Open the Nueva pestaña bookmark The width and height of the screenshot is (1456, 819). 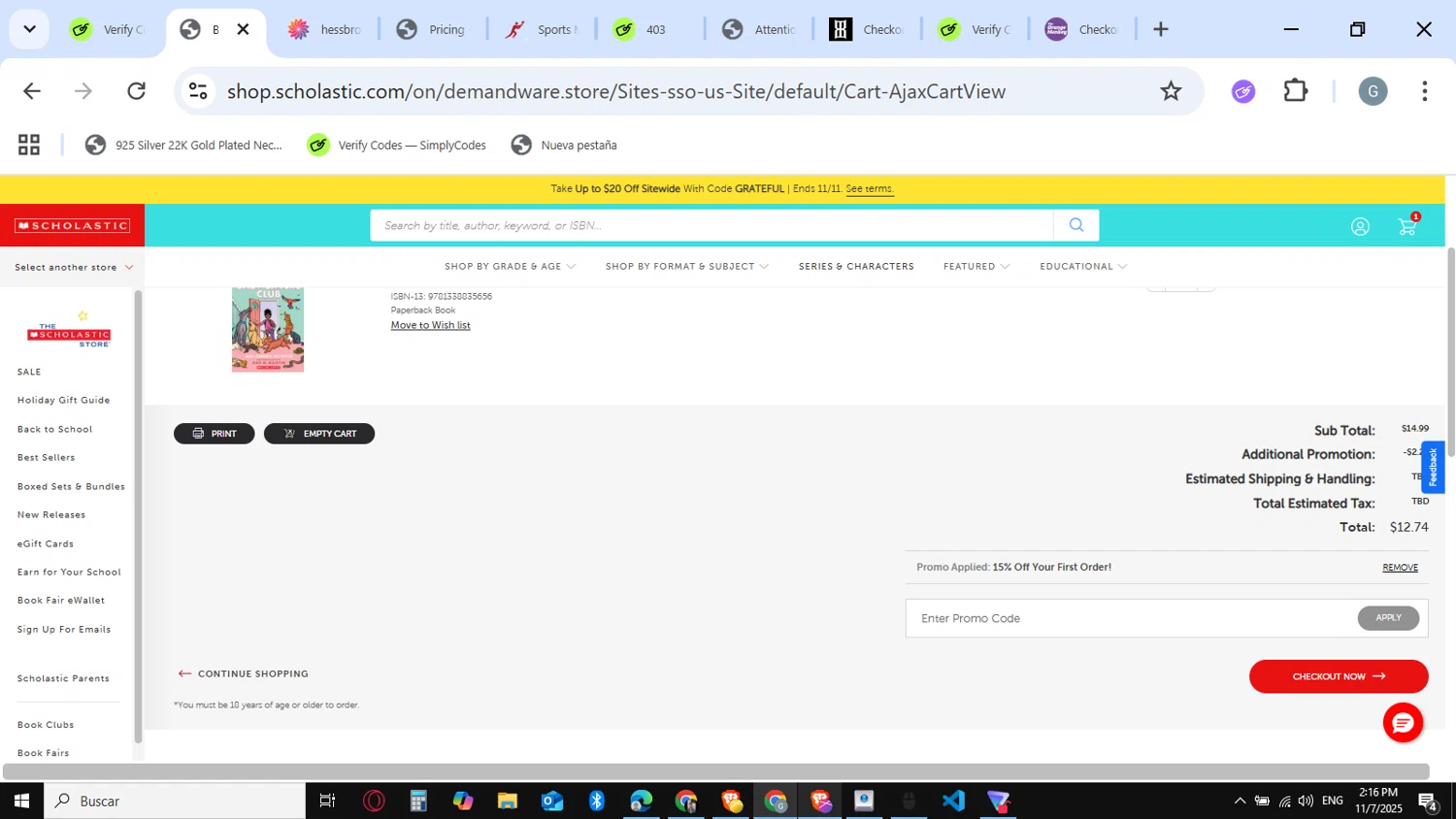click(x=564, y=145)
